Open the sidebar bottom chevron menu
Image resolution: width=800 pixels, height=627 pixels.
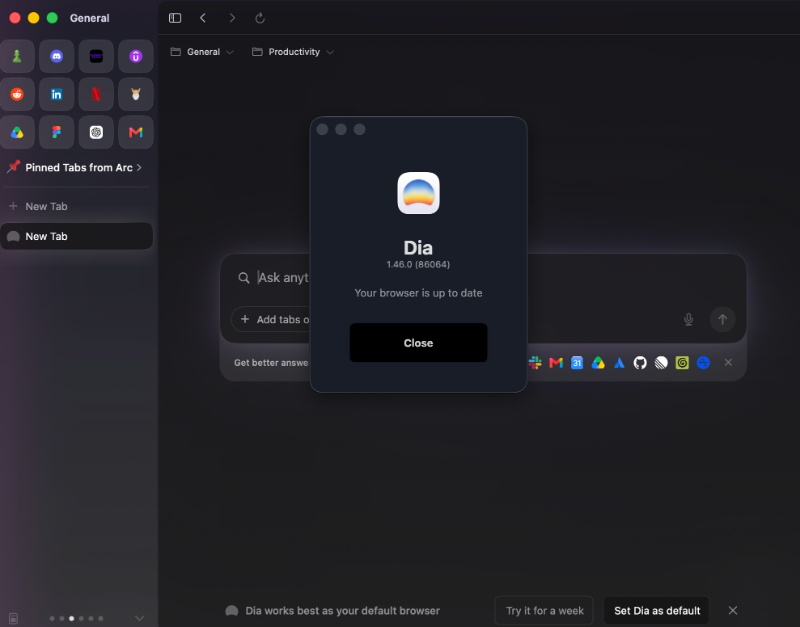click(x=139, y=618)
